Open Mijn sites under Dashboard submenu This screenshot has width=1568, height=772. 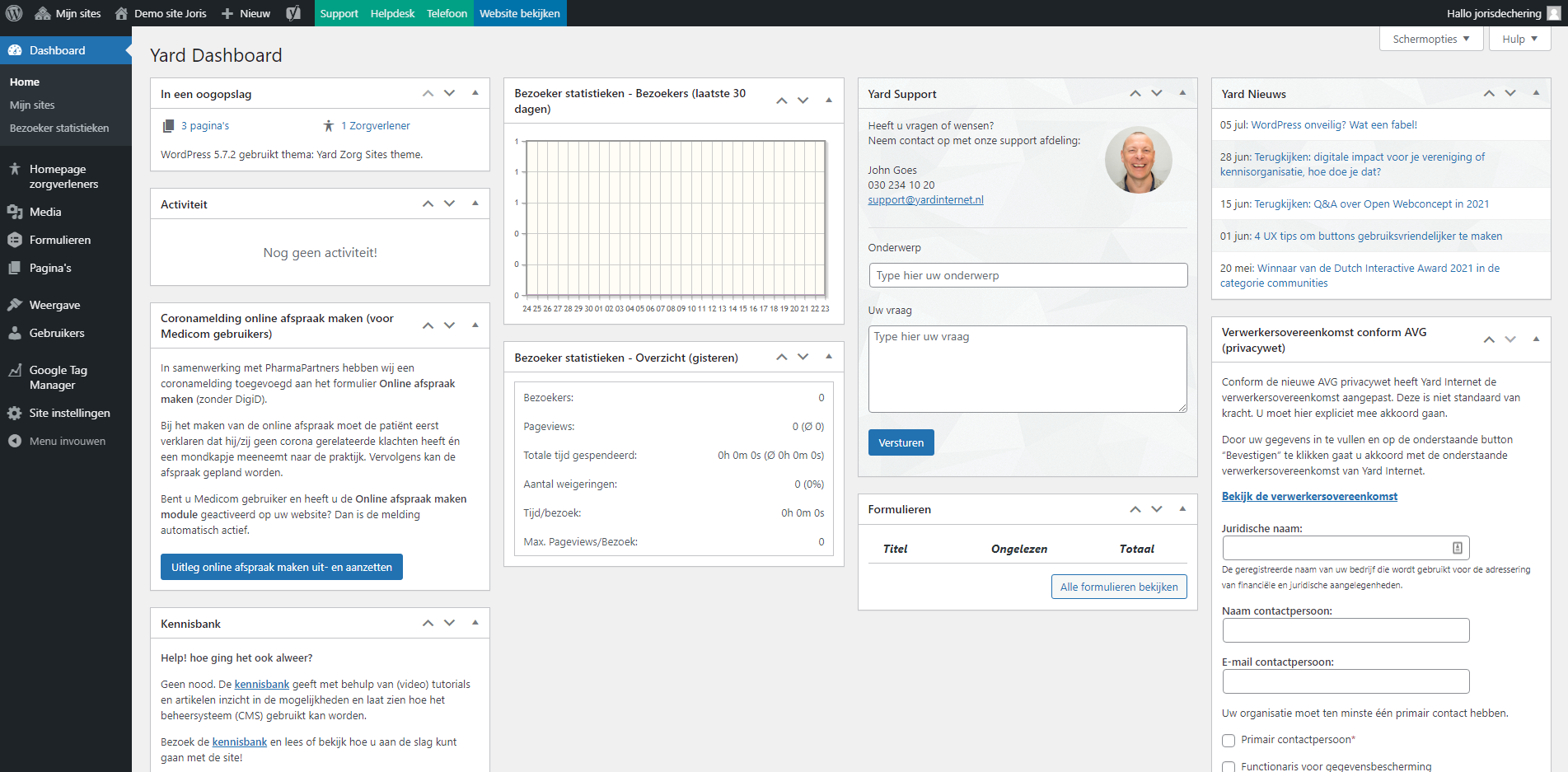pos(32,105)
